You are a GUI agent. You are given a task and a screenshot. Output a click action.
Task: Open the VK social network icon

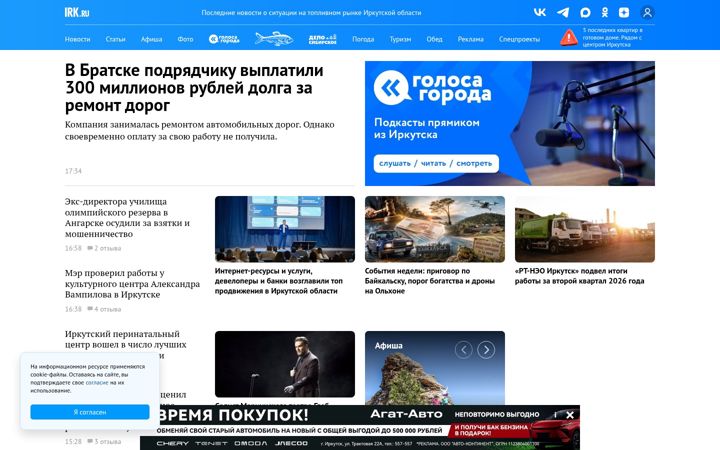540,12
